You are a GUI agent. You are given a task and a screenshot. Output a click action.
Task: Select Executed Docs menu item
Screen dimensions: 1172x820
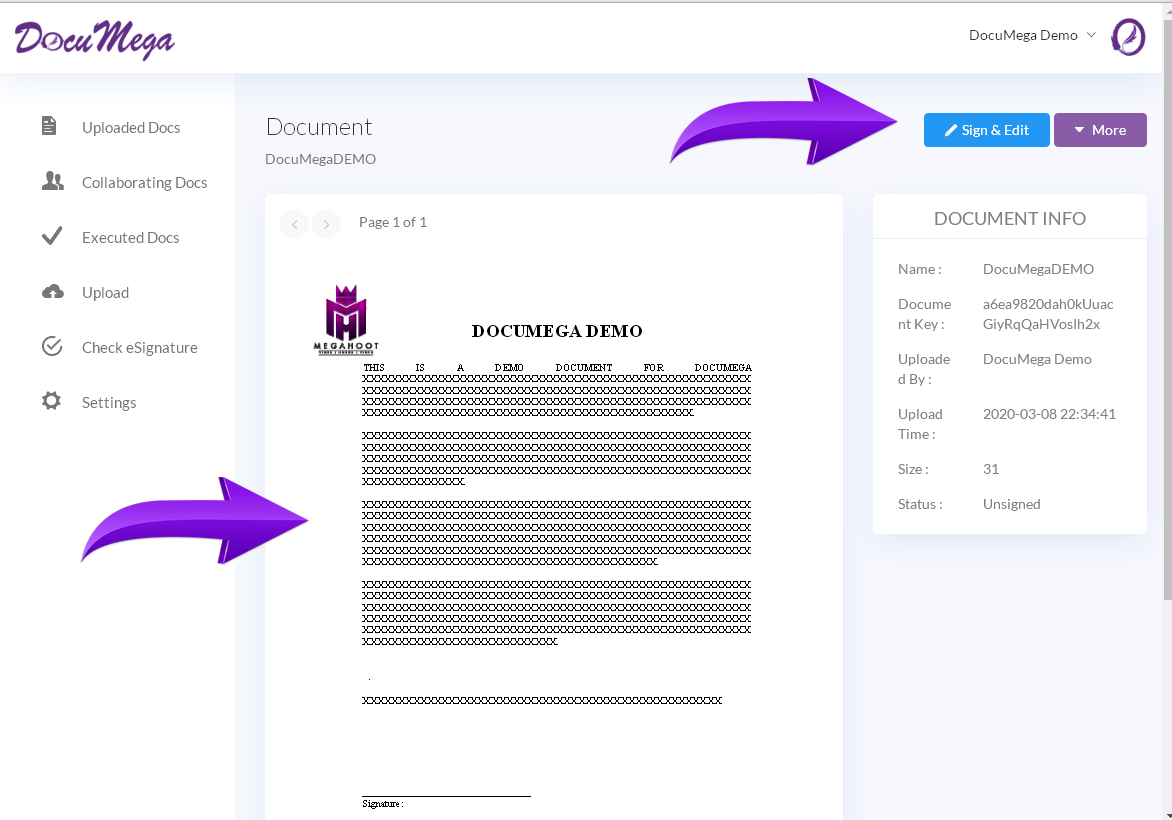click(131, 237)
